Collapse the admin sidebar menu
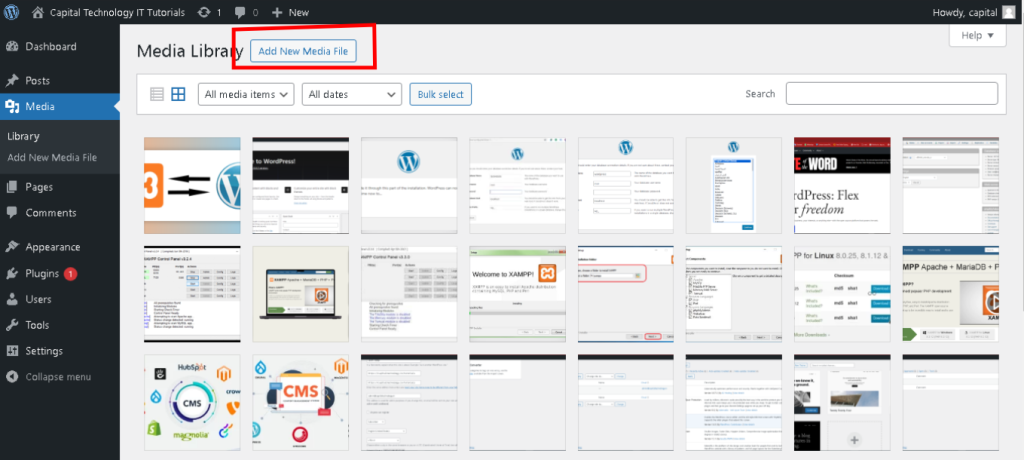Image resolution: width=1024 pixels, height=460 pixels. coord(57,377)
